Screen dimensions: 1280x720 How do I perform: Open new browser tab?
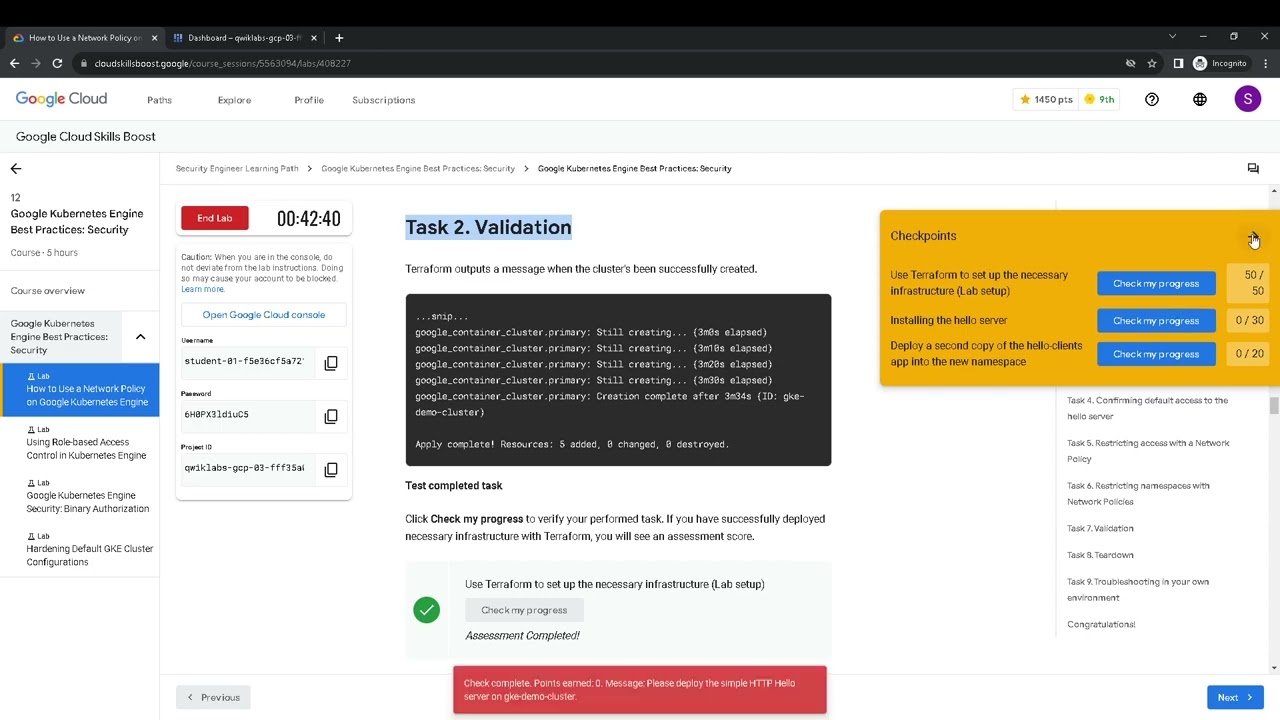click(x=339, y=38)
